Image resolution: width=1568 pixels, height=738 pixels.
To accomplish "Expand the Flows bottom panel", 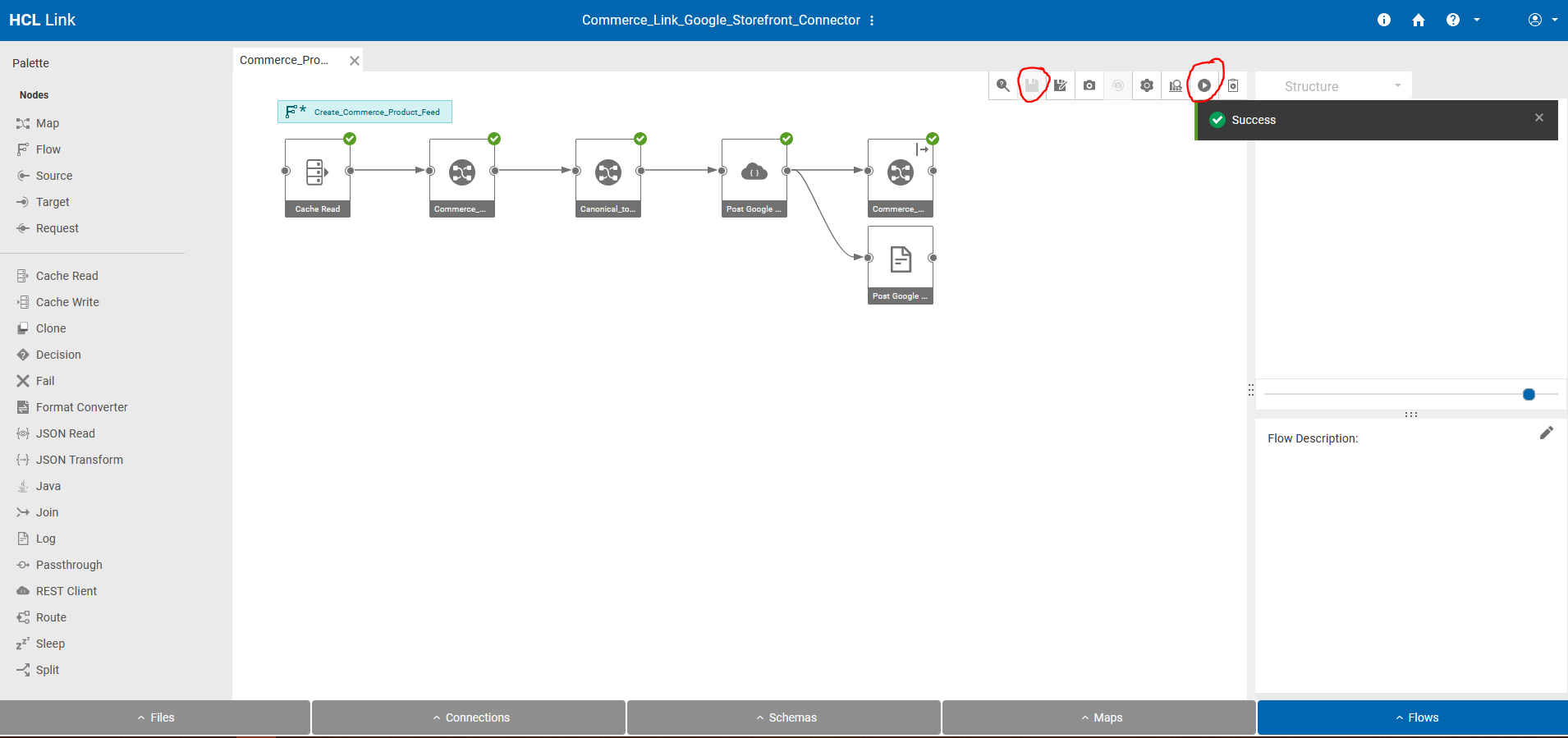I will [x=1413, y=717].
